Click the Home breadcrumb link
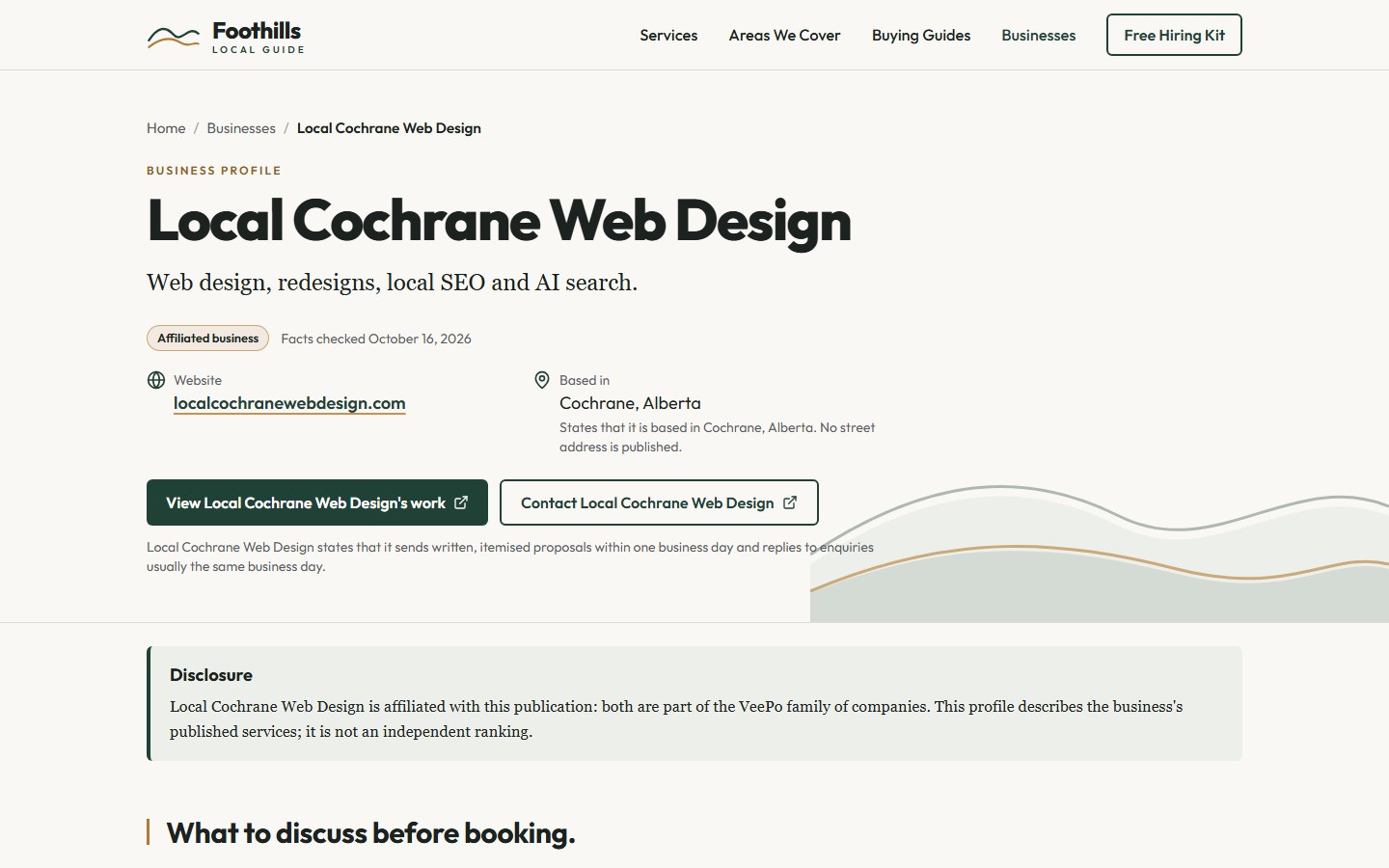The image size is (1389, 868). click(x=166, y=128)
